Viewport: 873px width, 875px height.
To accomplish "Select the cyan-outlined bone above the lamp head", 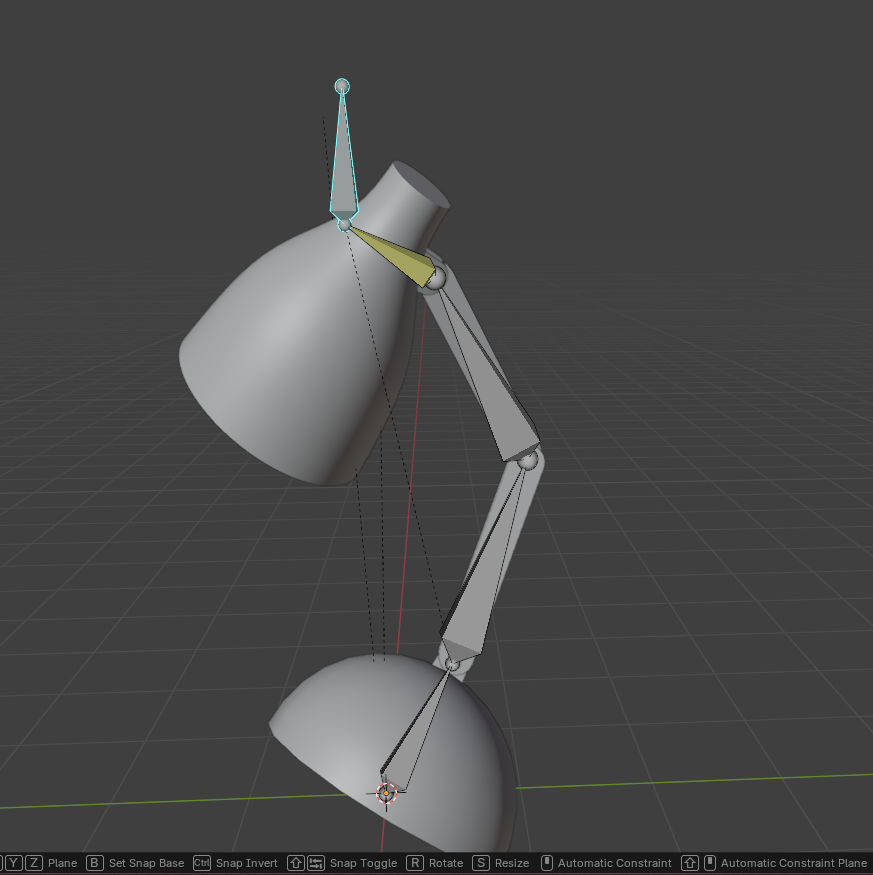I will (343, 167).
